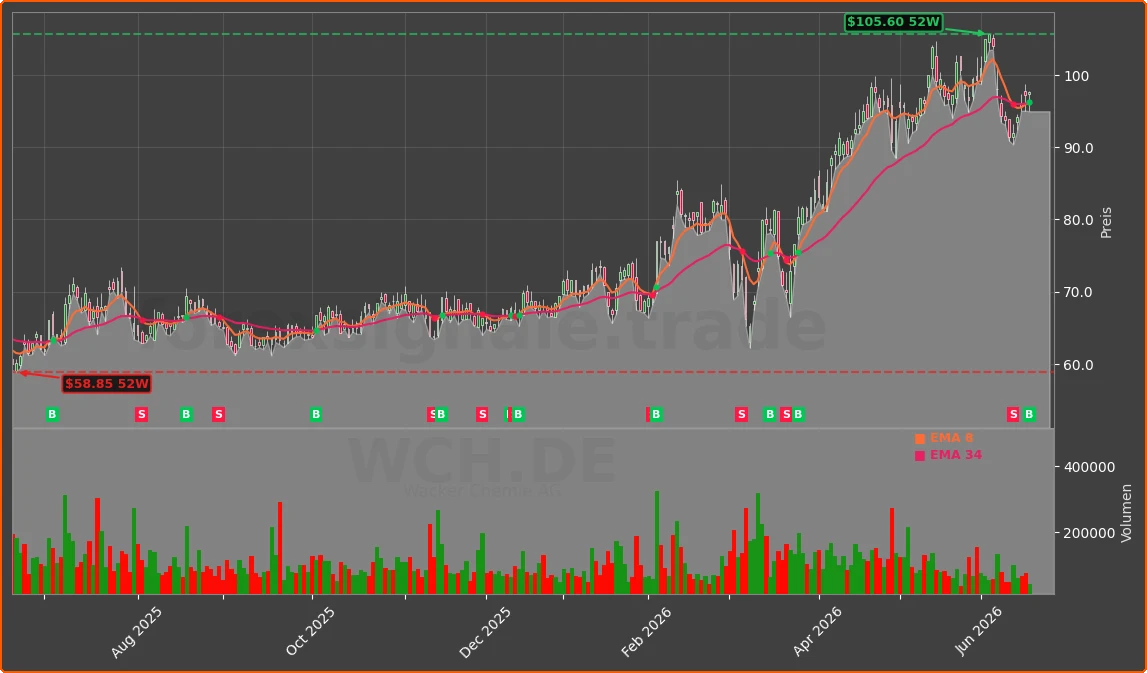Select the EMA 8 legend entry
The image size is (1147, 673).
(944, 438)
